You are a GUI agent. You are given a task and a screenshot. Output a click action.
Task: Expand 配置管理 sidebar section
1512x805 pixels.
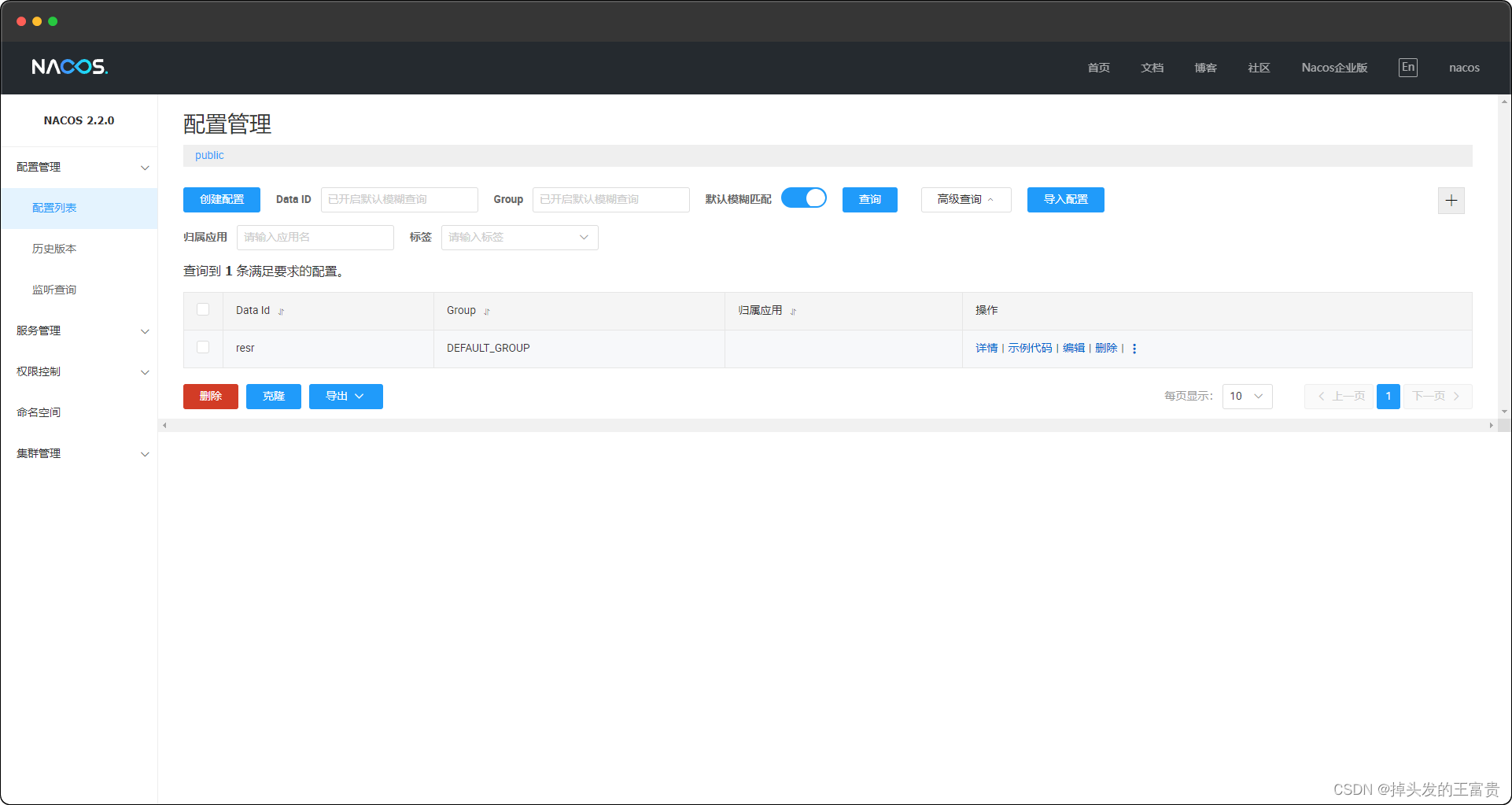tap(79, 167)
